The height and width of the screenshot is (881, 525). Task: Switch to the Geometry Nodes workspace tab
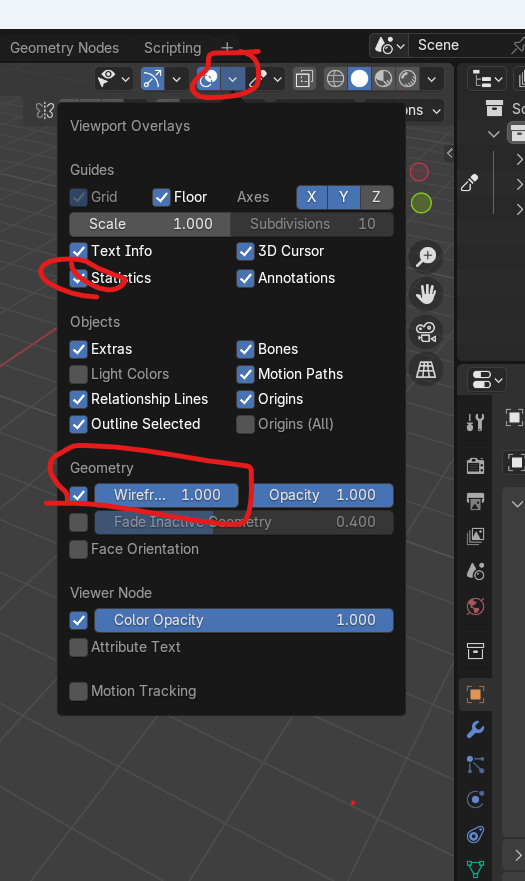pyautogui.click(x=65, y=48)
